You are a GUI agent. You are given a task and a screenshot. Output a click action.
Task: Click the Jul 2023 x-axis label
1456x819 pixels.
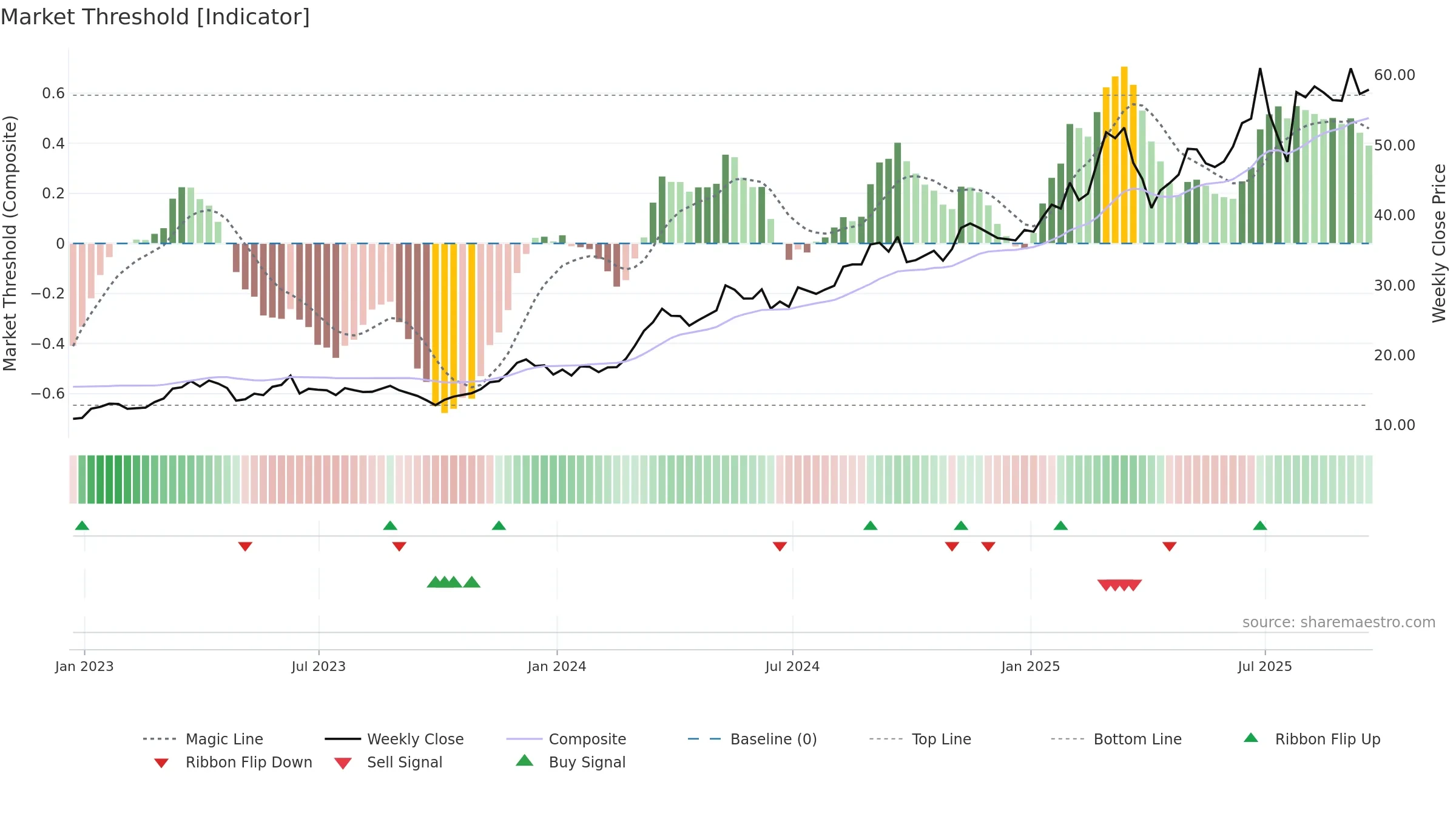[x=318, y=666]
